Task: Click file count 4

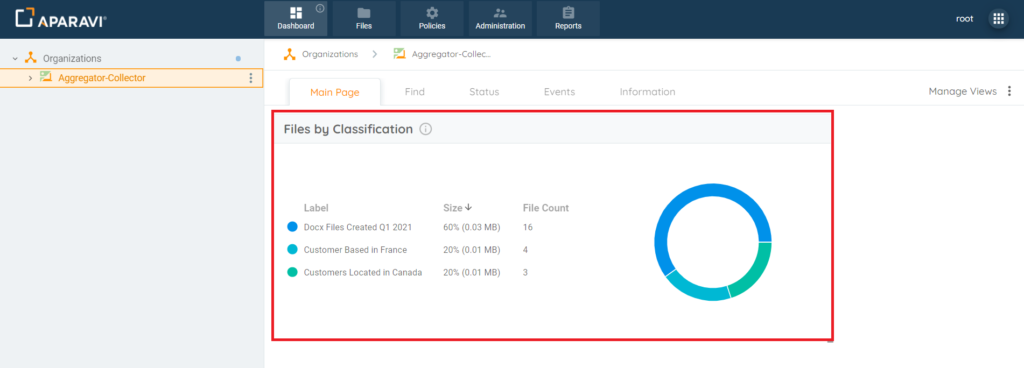Action: click(x=525, y=249)
